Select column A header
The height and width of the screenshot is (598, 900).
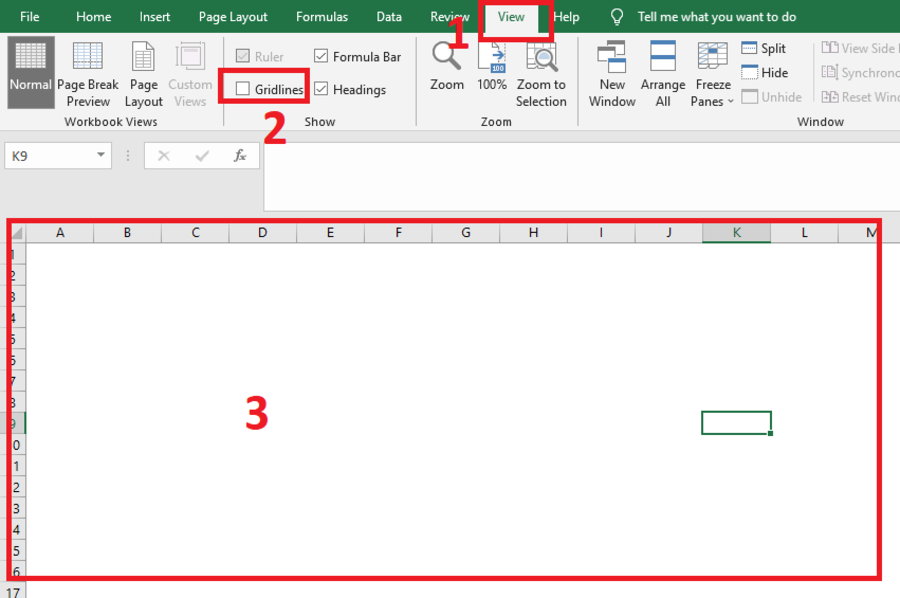(60, 232)
